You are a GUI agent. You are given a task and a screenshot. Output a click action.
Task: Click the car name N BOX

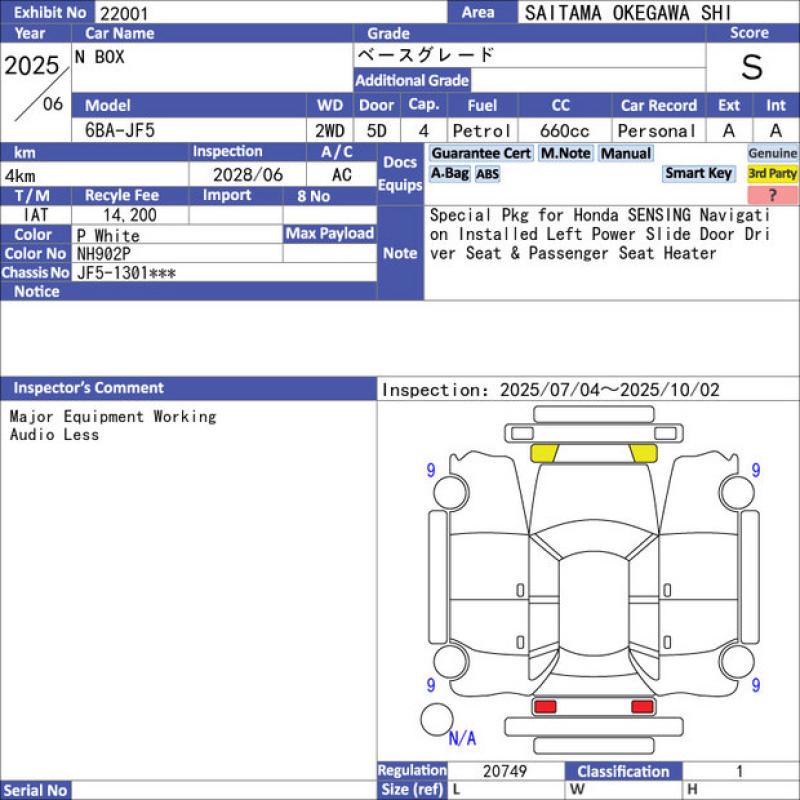point(99,57)
